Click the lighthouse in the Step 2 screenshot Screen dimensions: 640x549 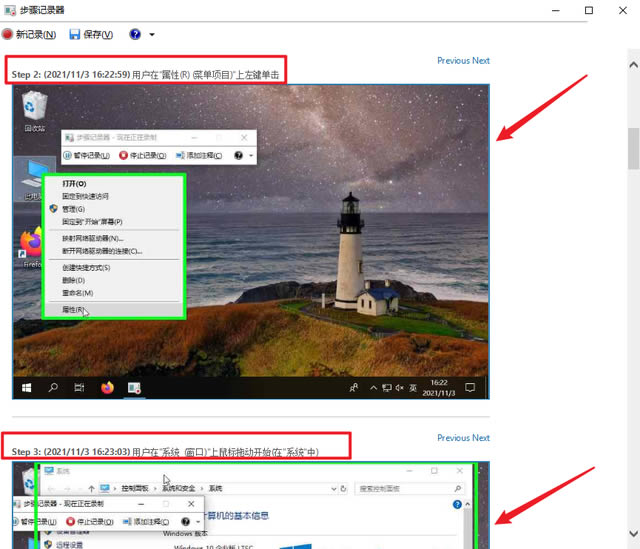pyautogui.click(x=350, y=252)
